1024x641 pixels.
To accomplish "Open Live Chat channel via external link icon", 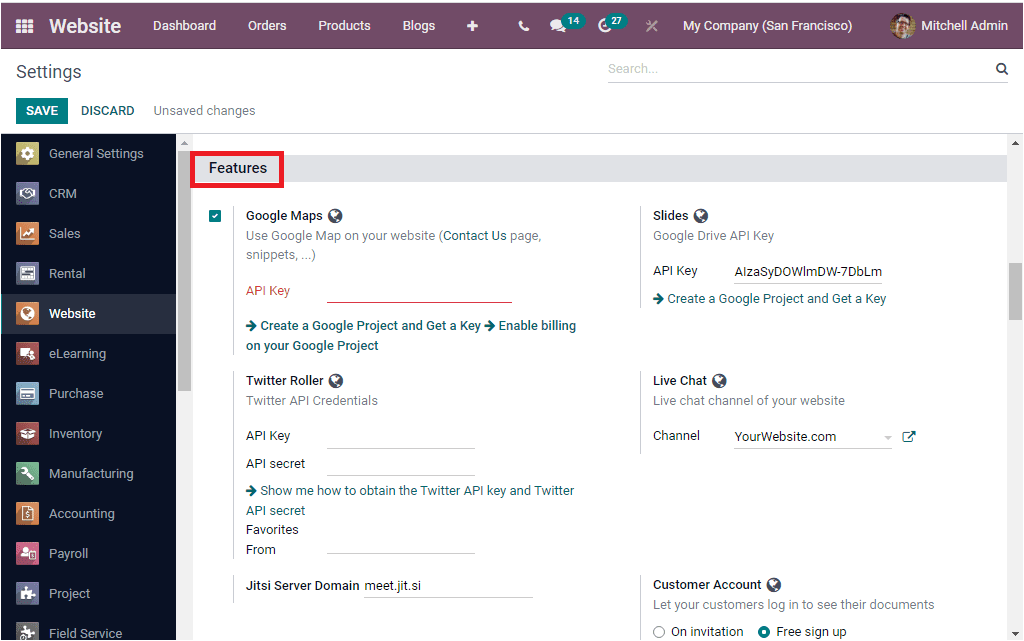I will tap(908, 435).
